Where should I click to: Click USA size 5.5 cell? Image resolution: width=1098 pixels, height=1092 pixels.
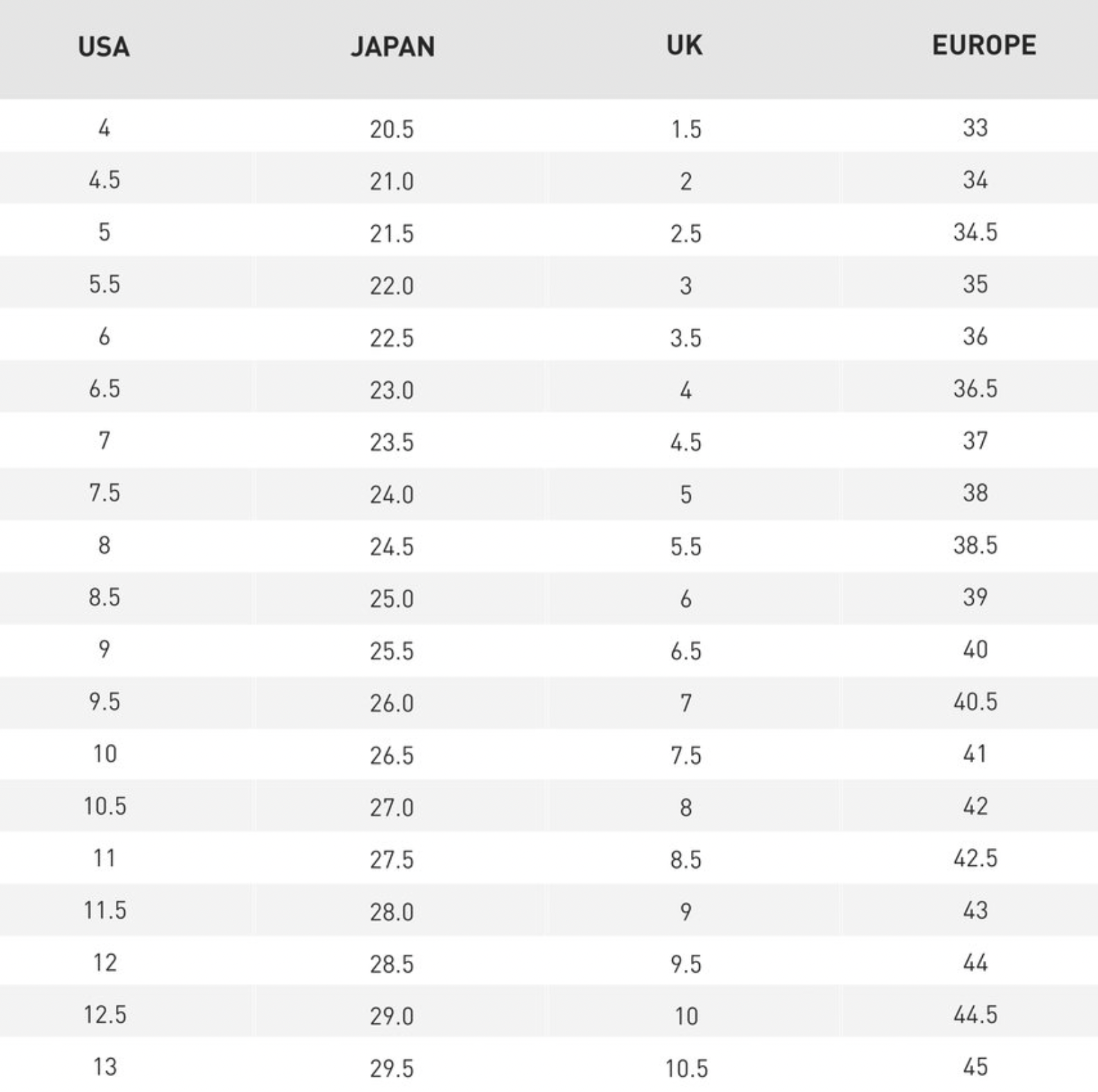104,284
